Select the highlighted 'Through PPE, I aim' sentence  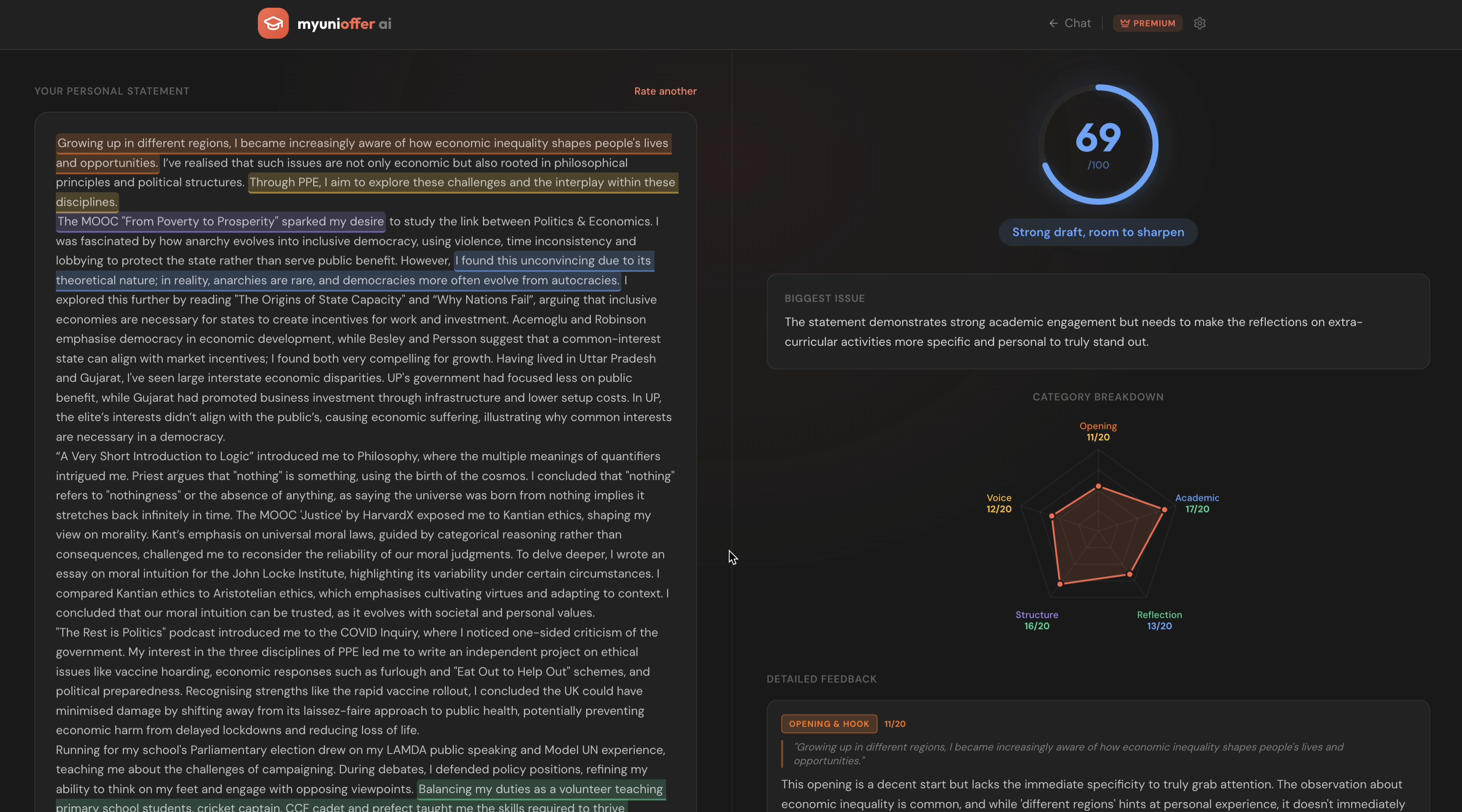[367, 192]
